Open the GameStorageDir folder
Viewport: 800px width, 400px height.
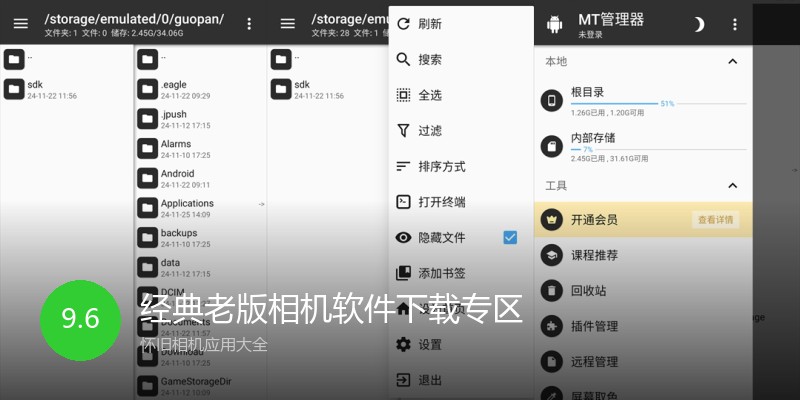click(x=200, y=386)
